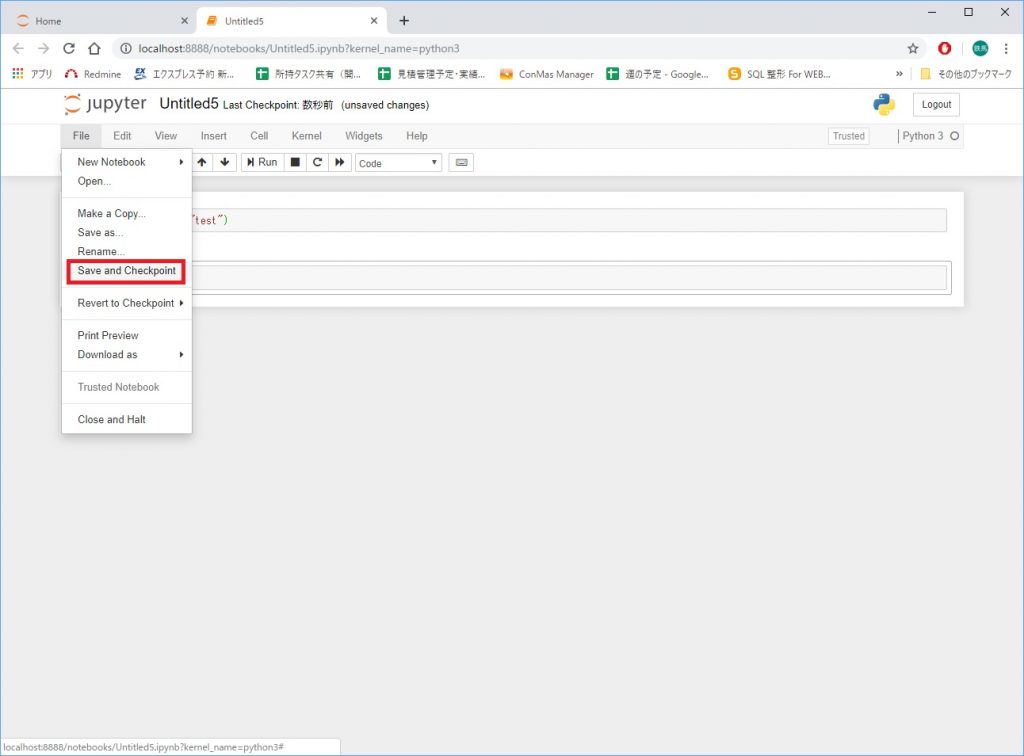Close the Home tab
This screenshot has width=1024, height=756.
pos(184,21)
